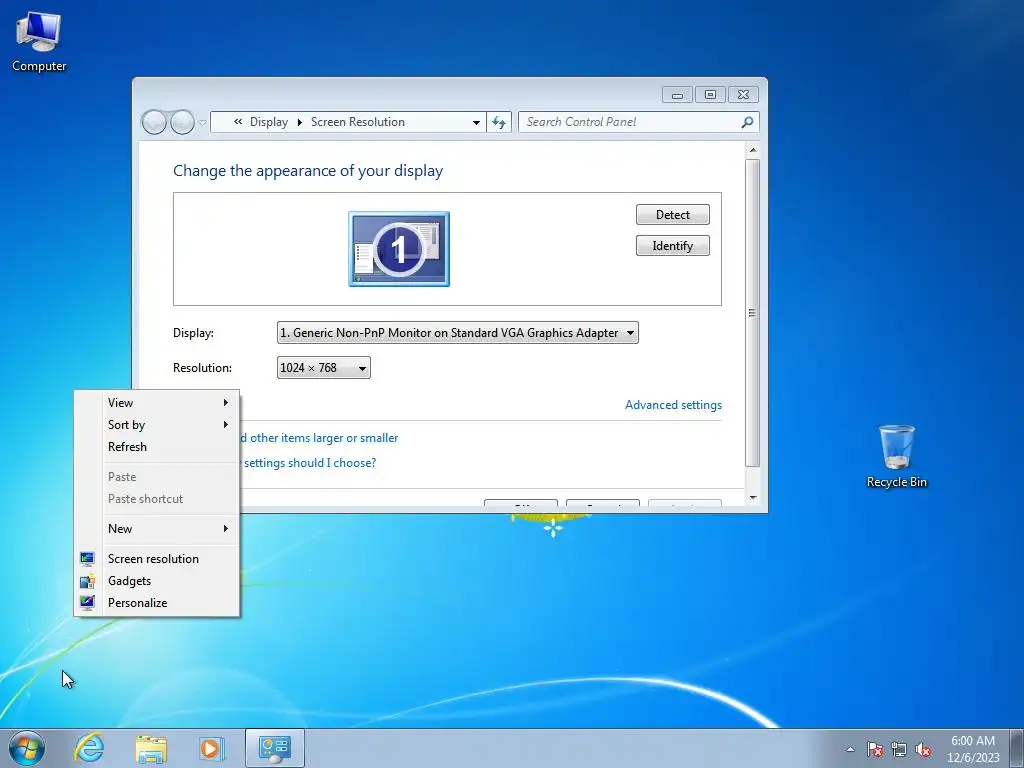Launch Internet Explorer from taskbar
The height and width of the screenshot is (768, 1024).
[x=89, y=748]
